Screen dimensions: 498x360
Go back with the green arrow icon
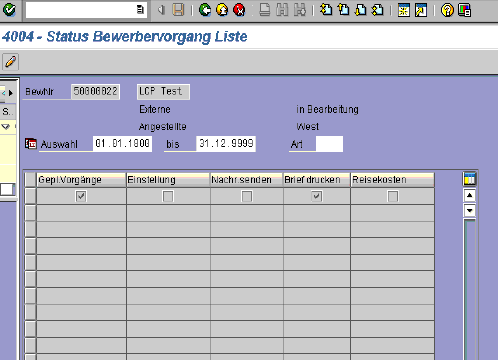pyautogui.click(x=205, y=10)
